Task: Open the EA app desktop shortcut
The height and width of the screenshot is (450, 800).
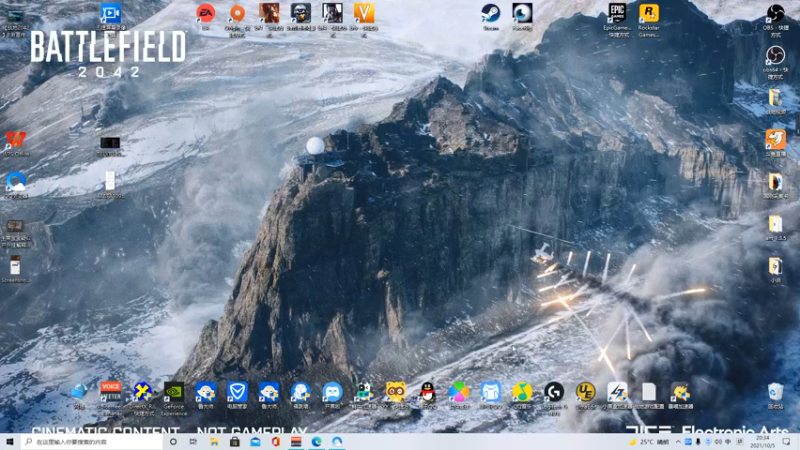Action: click(206, 14)
